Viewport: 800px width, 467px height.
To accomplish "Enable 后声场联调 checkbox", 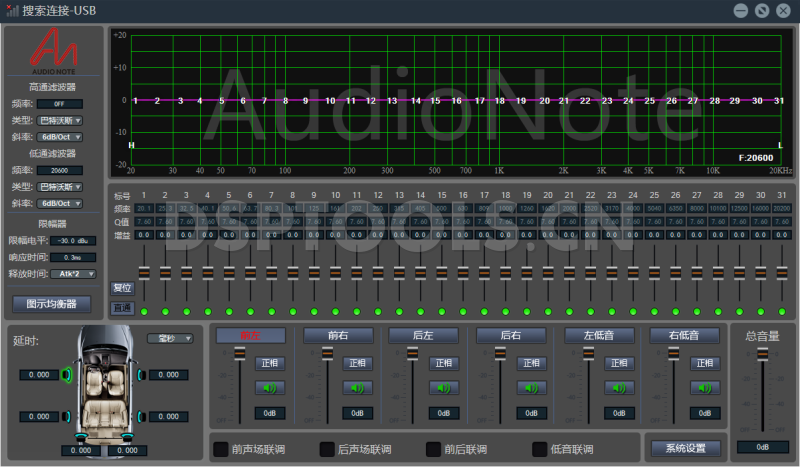I will point(327,449).
